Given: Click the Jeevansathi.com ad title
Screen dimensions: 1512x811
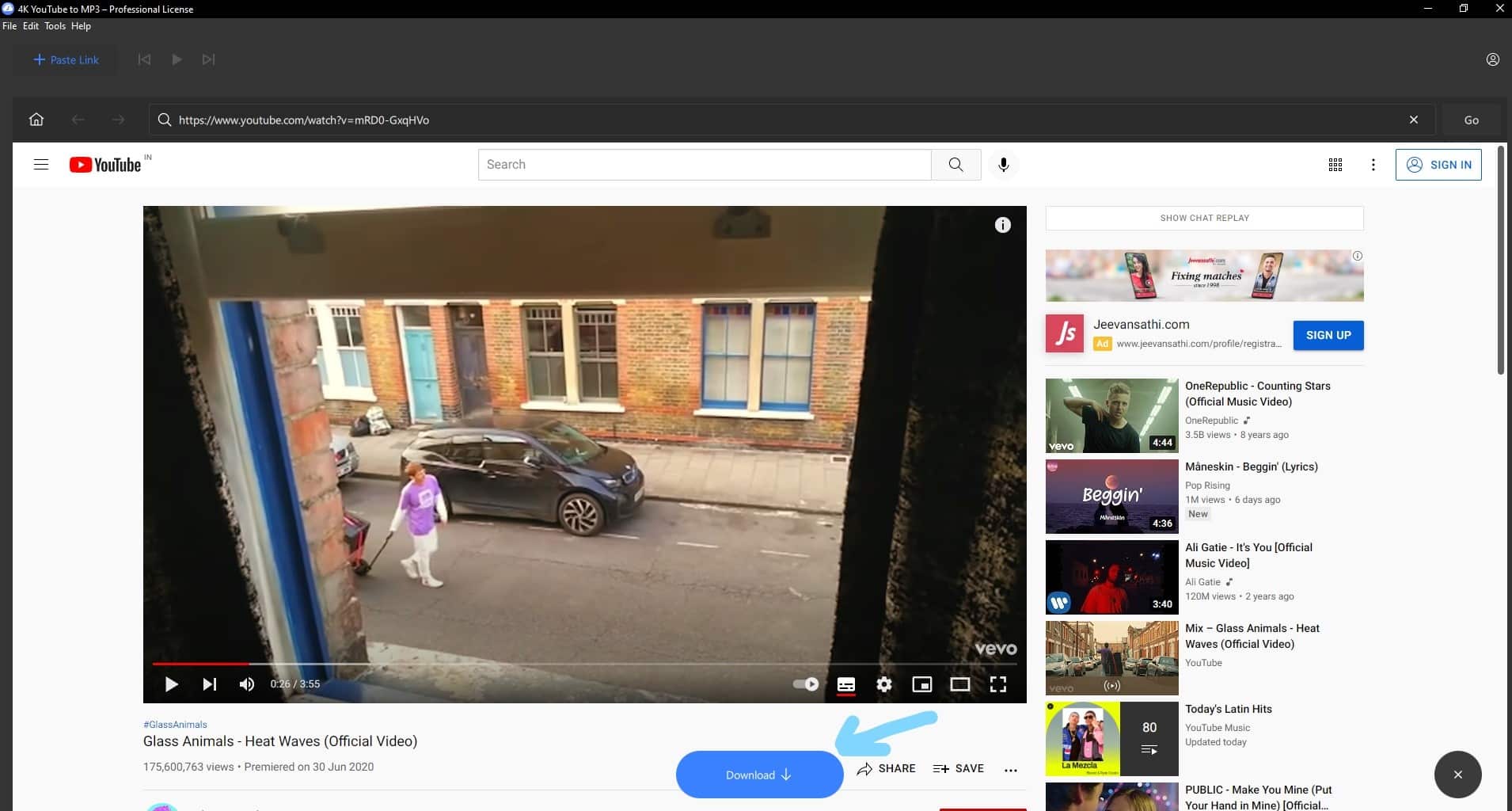Looking at the screenshot, I should tap(1141, 324).
